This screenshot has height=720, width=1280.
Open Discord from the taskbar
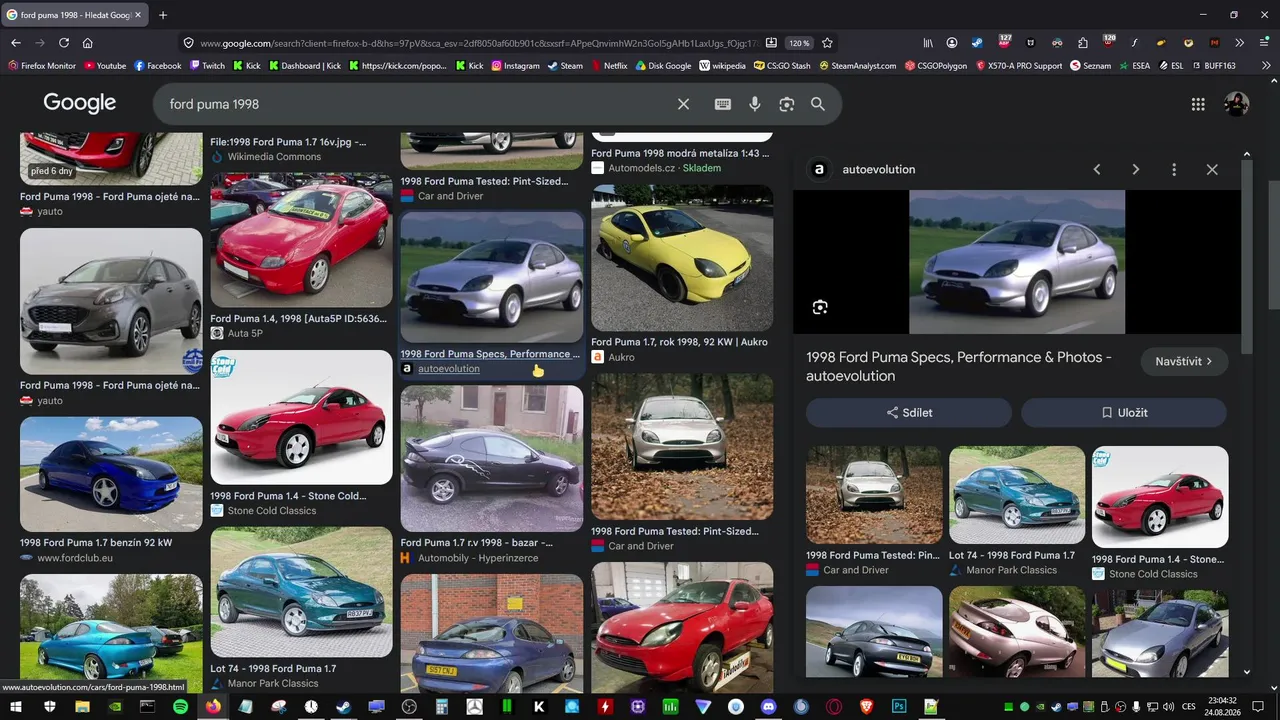(768, 706)
